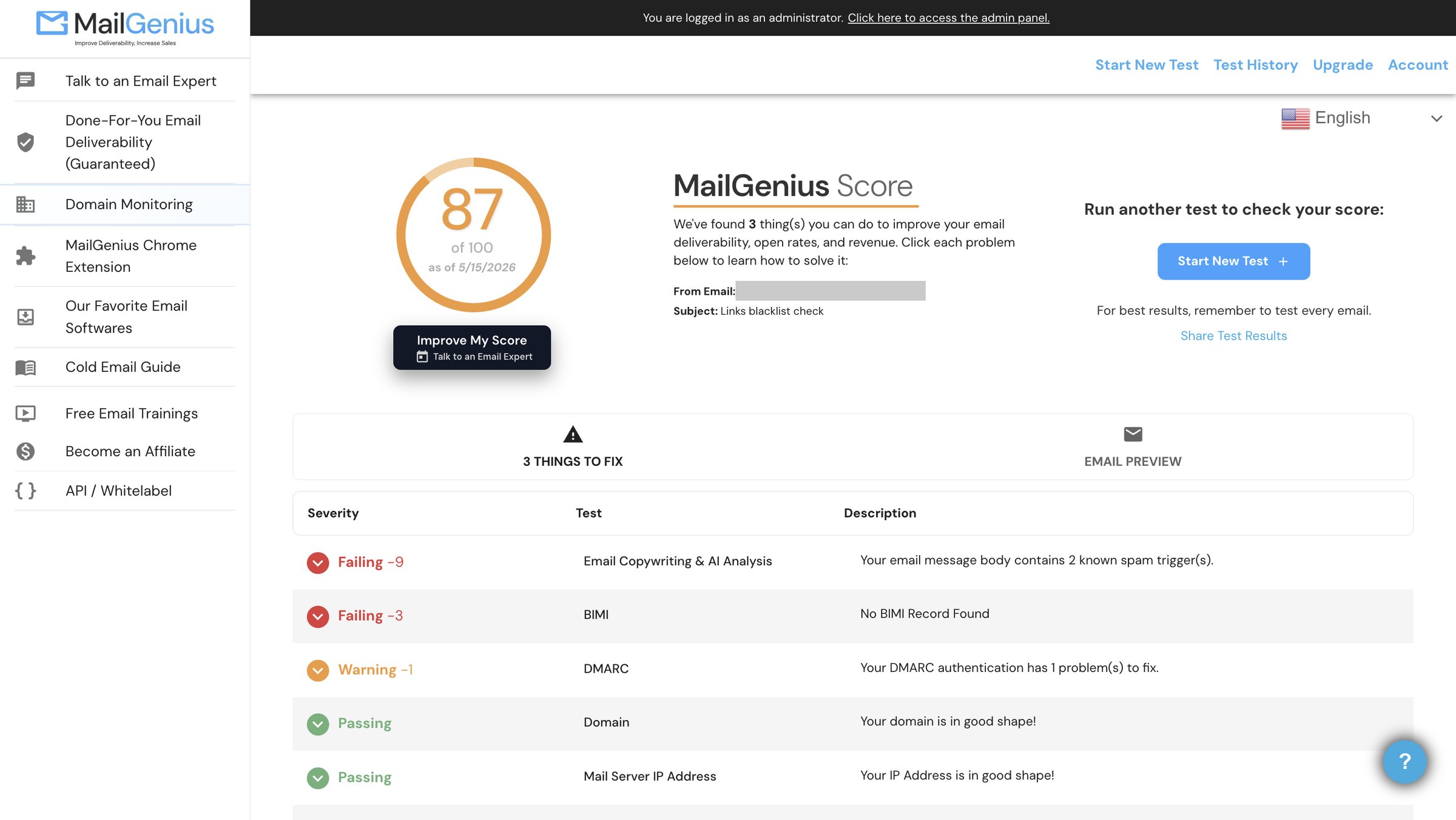This screenshot has height=820, width=1456.
Task: Click the Email Copywriting & AI Analysis test name
Action: point(678,561)
